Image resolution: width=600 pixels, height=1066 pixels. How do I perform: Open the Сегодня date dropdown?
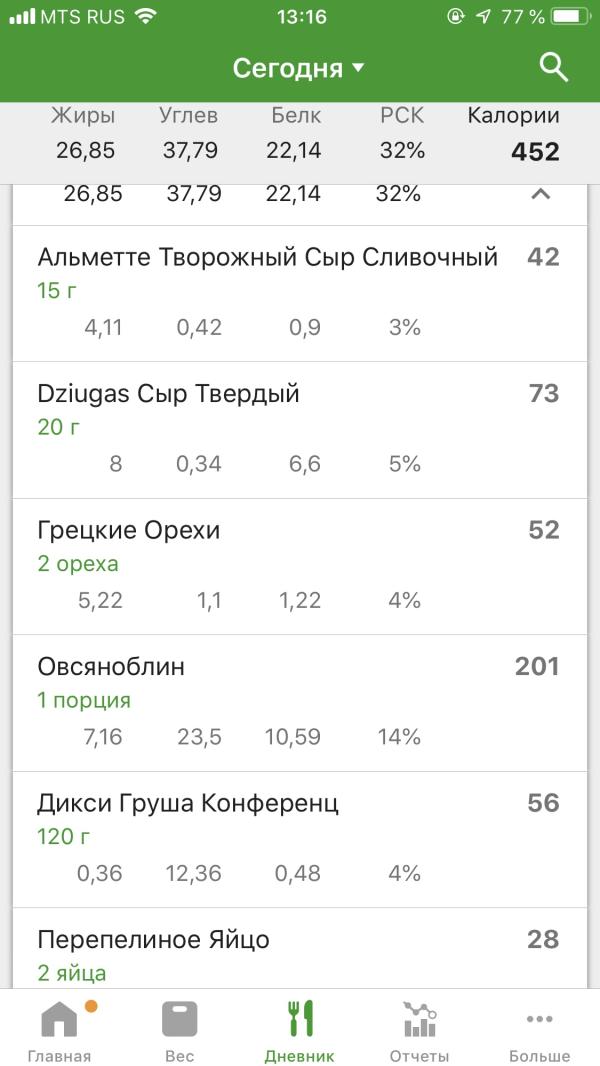[x=299, y=68]
